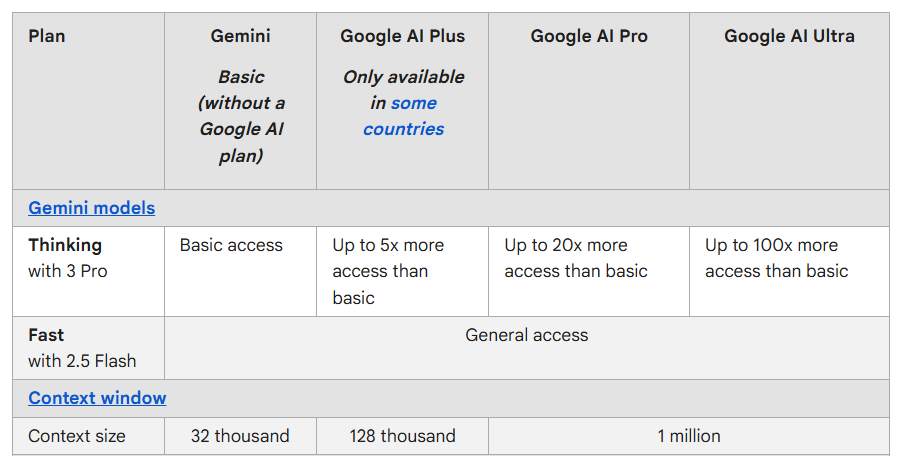Select the '32 thousand' cell
The width and height of the screenshot is (899, 456).
pos(240,436)
